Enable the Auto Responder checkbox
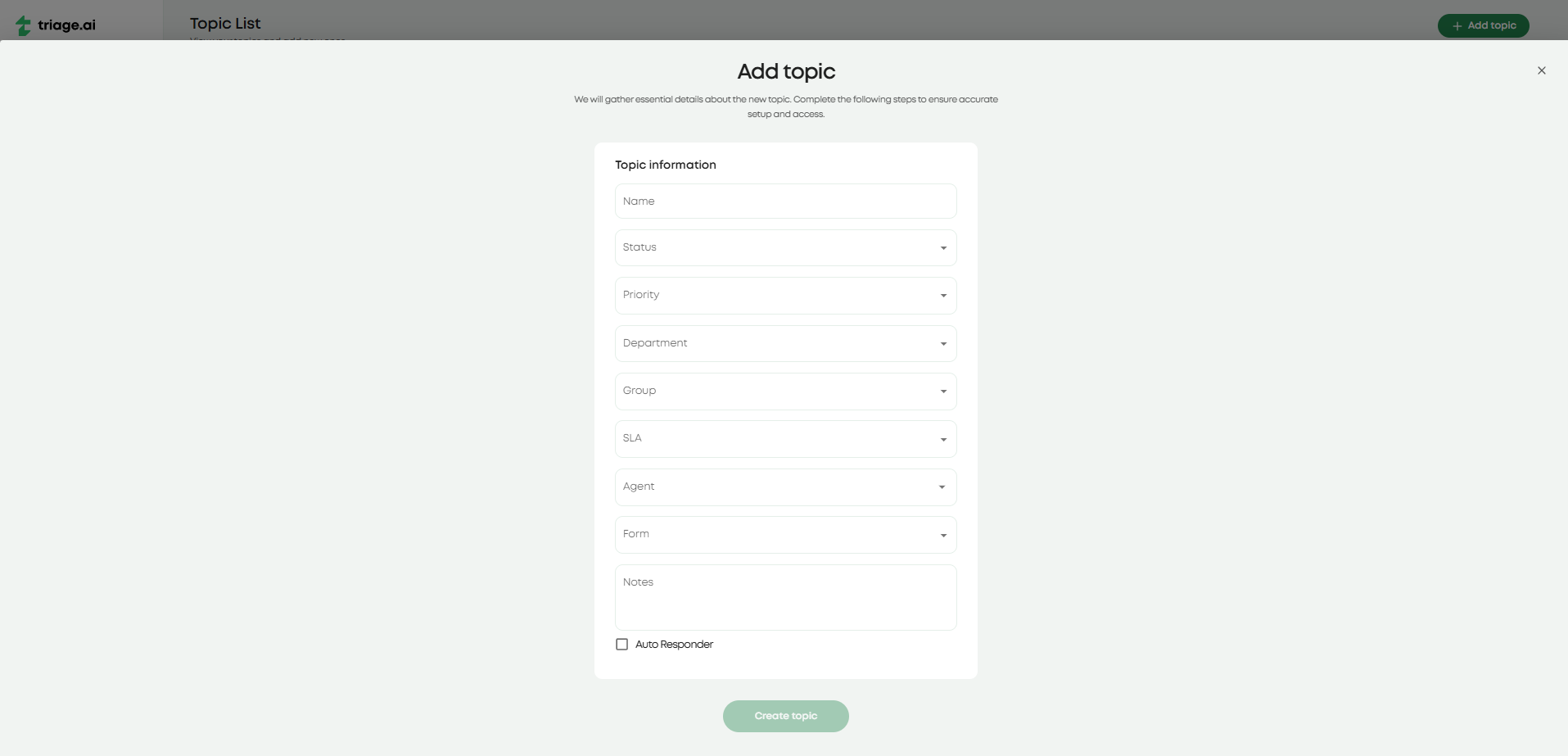 click(622, 645)
